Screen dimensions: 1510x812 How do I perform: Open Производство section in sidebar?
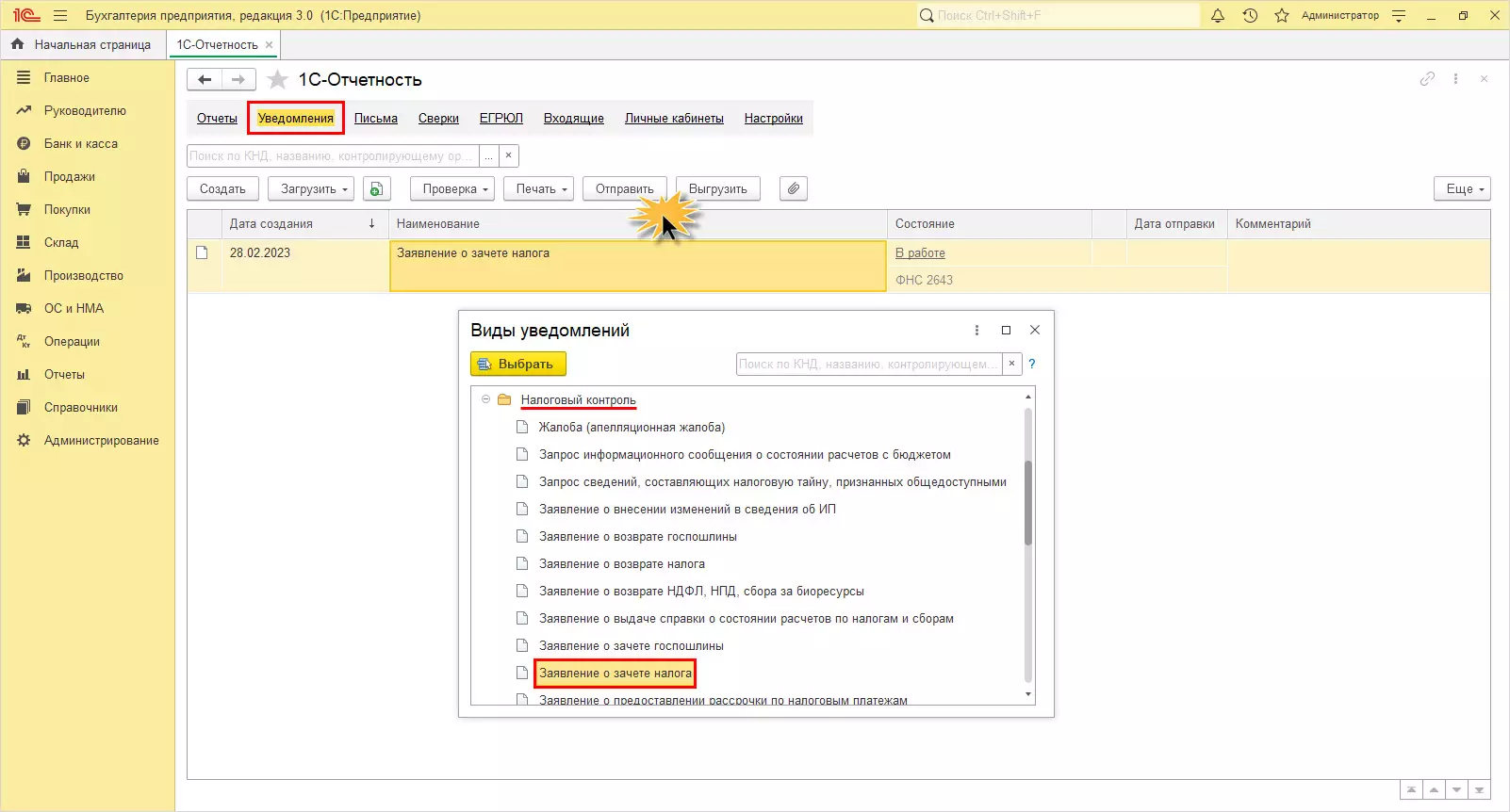point(84,276)
